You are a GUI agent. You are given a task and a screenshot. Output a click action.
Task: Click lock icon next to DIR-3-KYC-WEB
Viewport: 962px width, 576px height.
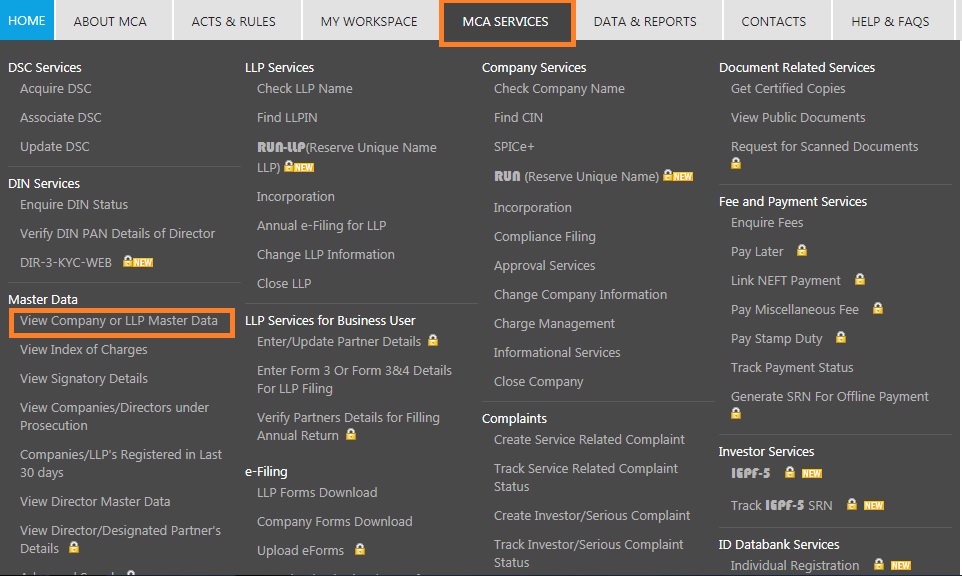[128, 261]
